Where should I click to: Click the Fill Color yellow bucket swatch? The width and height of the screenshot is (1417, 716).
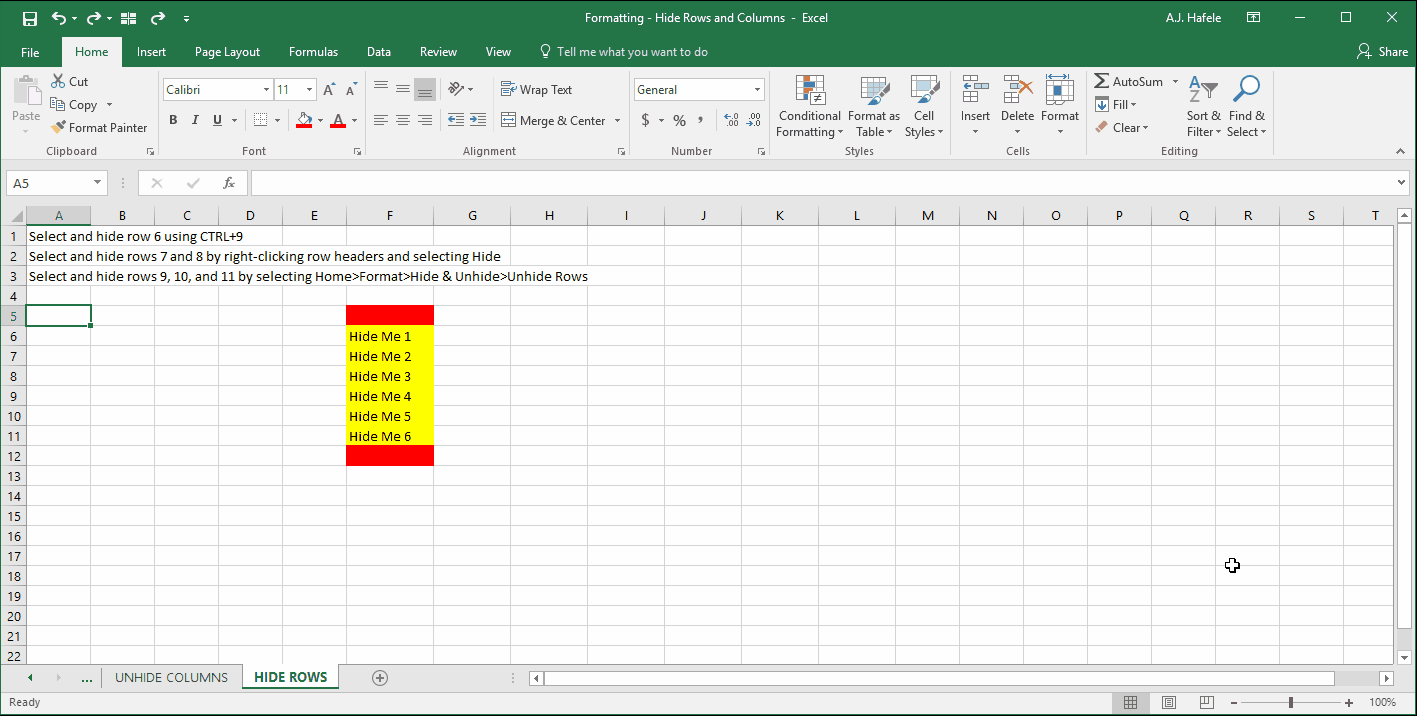click(x=305, y=121)
